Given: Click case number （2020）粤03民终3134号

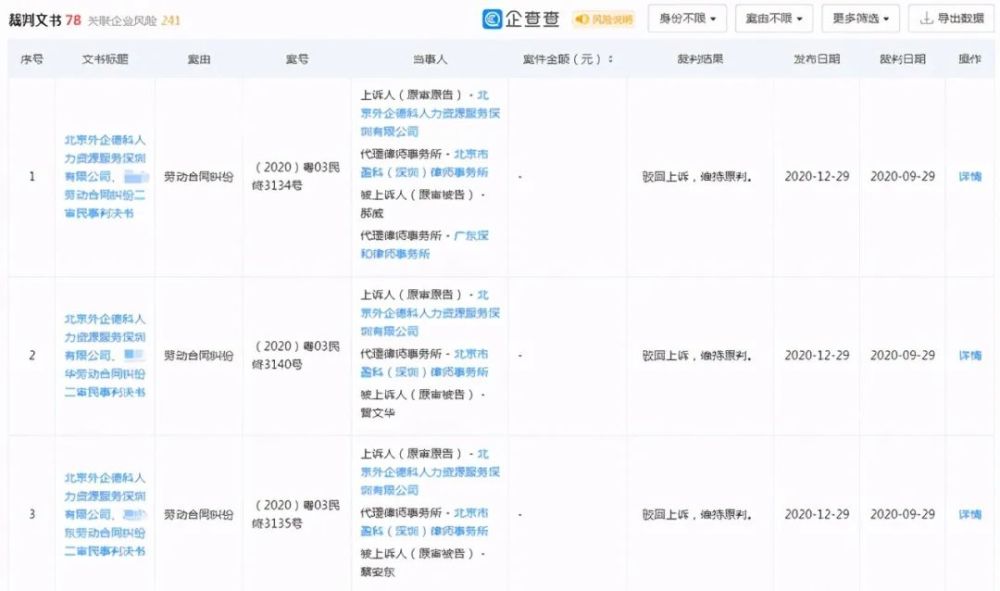Looking at the screenshot, I should pyautogui.click(x=296, y=177).
